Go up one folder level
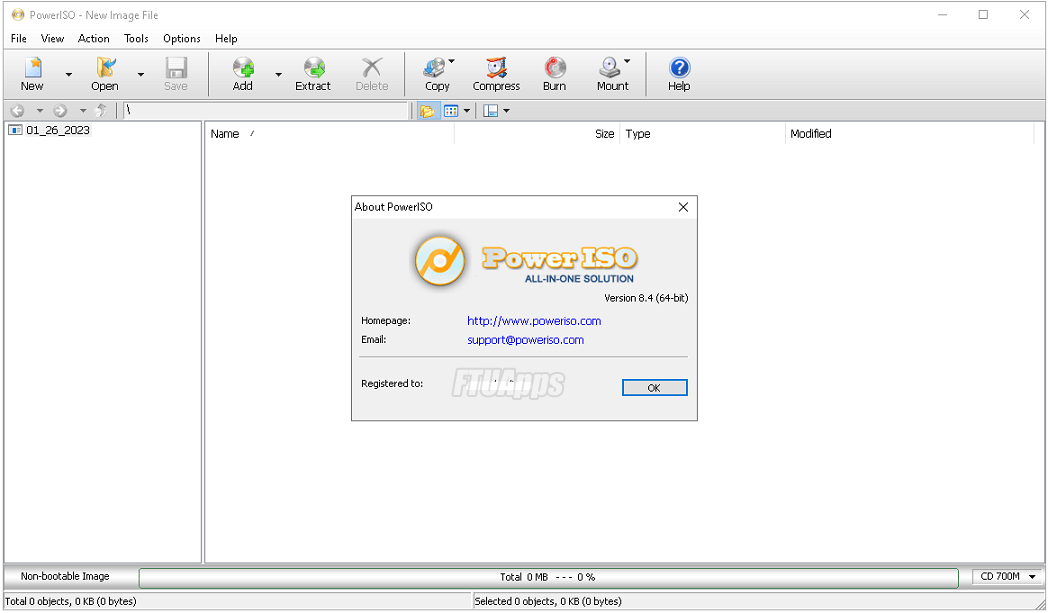 (101, 111)
